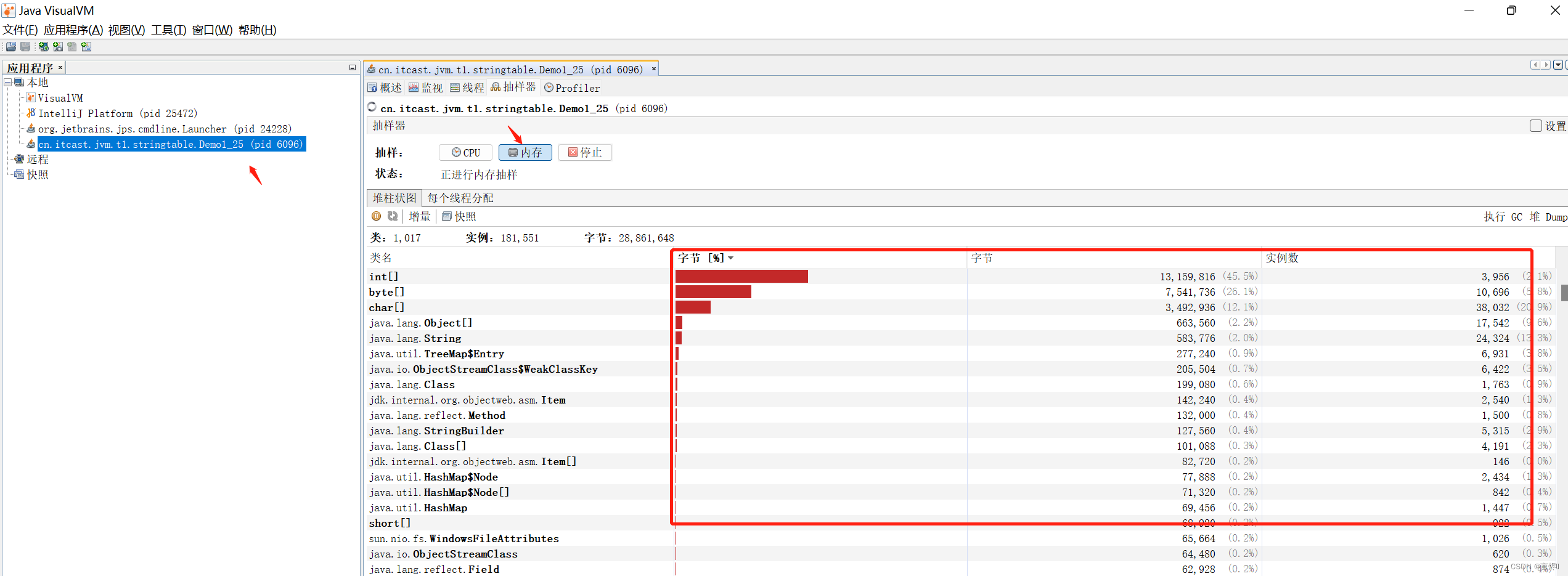Open the 文件(F) menu
The width and height of the screenshot is (1568, 576).
click(20, 30)
